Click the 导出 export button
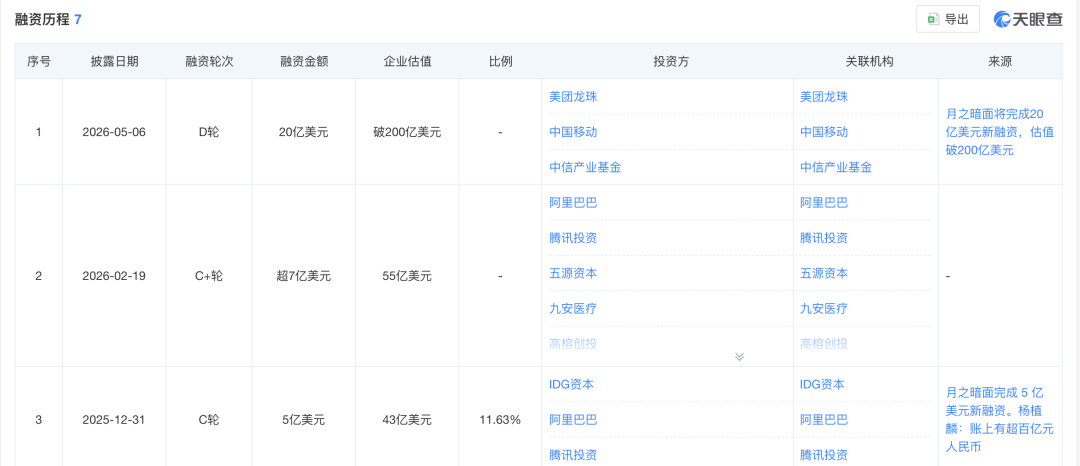Image resolution: width=1080 pixels, height=466 pixels. tap(948, 19)
